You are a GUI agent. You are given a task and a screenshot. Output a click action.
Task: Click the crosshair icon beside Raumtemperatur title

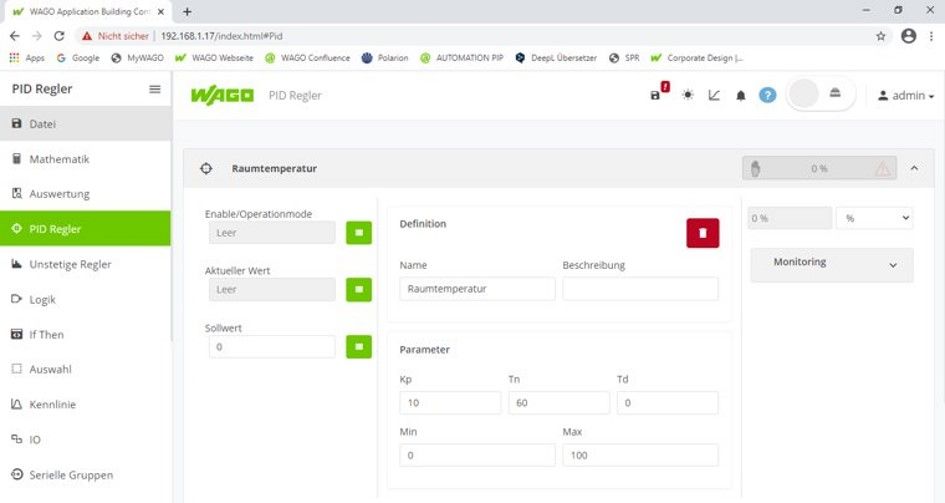[207, 168]
